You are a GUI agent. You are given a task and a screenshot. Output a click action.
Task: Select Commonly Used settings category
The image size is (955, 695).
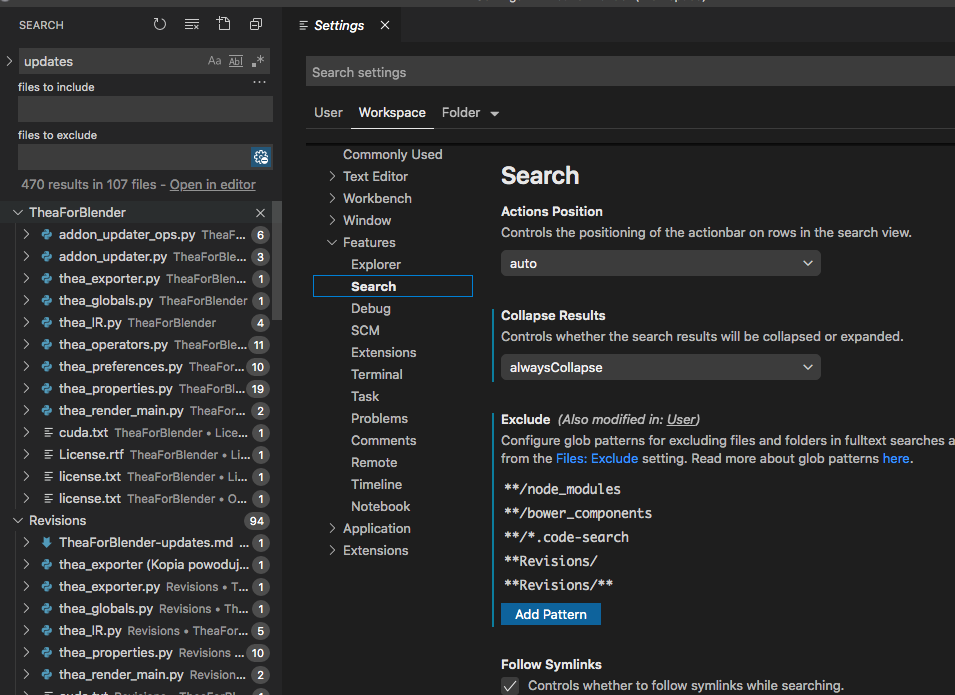point(393,154)
